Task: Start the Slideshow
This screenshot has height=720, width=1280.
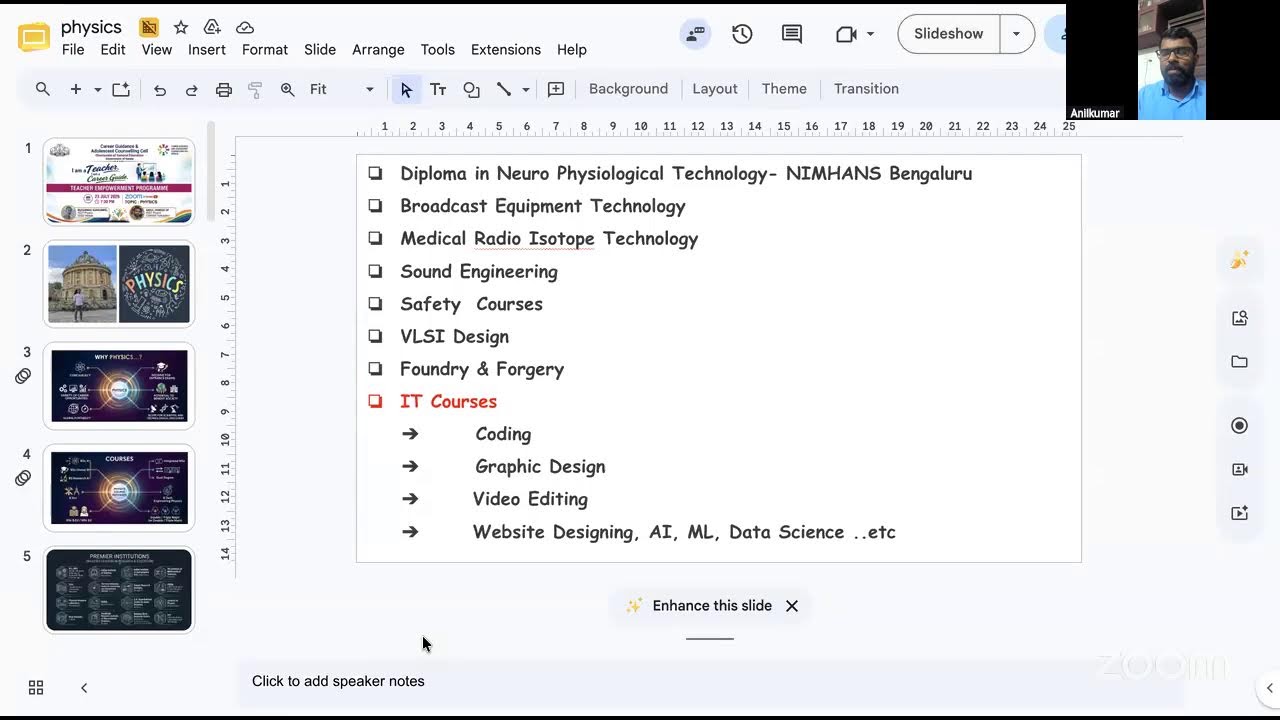Action: [x=949, y=34]
